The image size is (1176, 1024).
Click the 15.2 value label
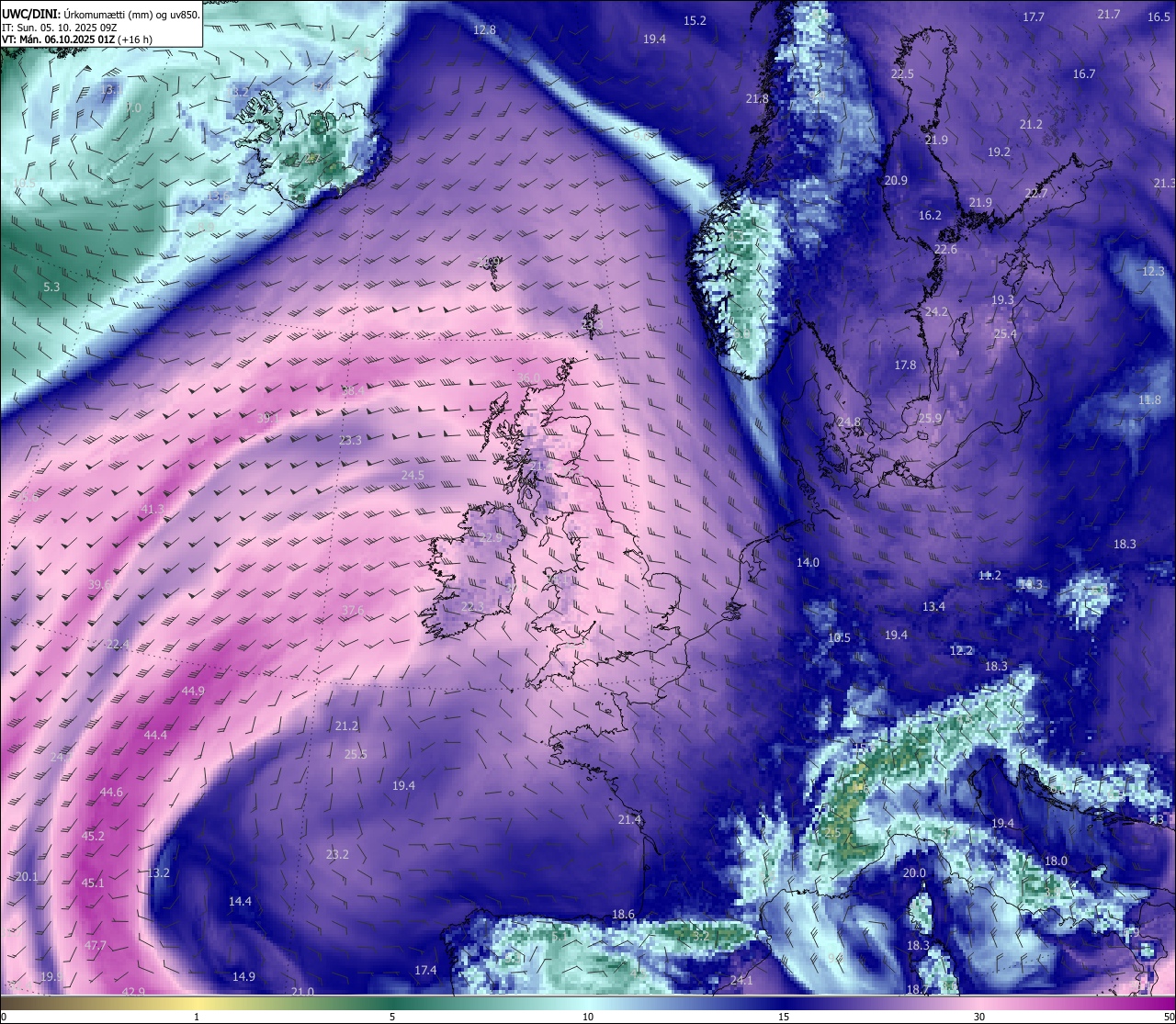point(695,20)
